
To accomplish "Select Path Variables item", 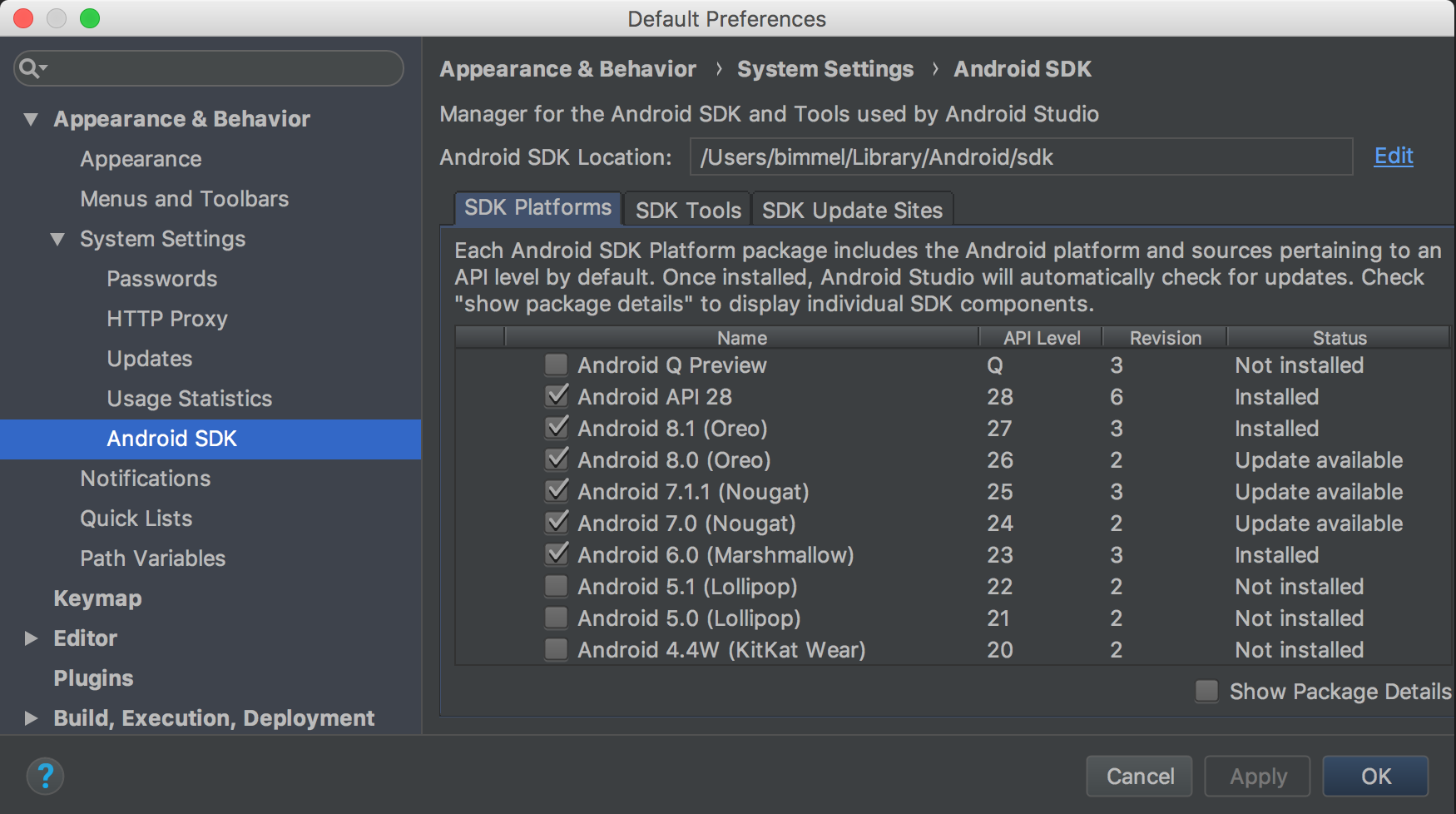I will coord(153,558).
